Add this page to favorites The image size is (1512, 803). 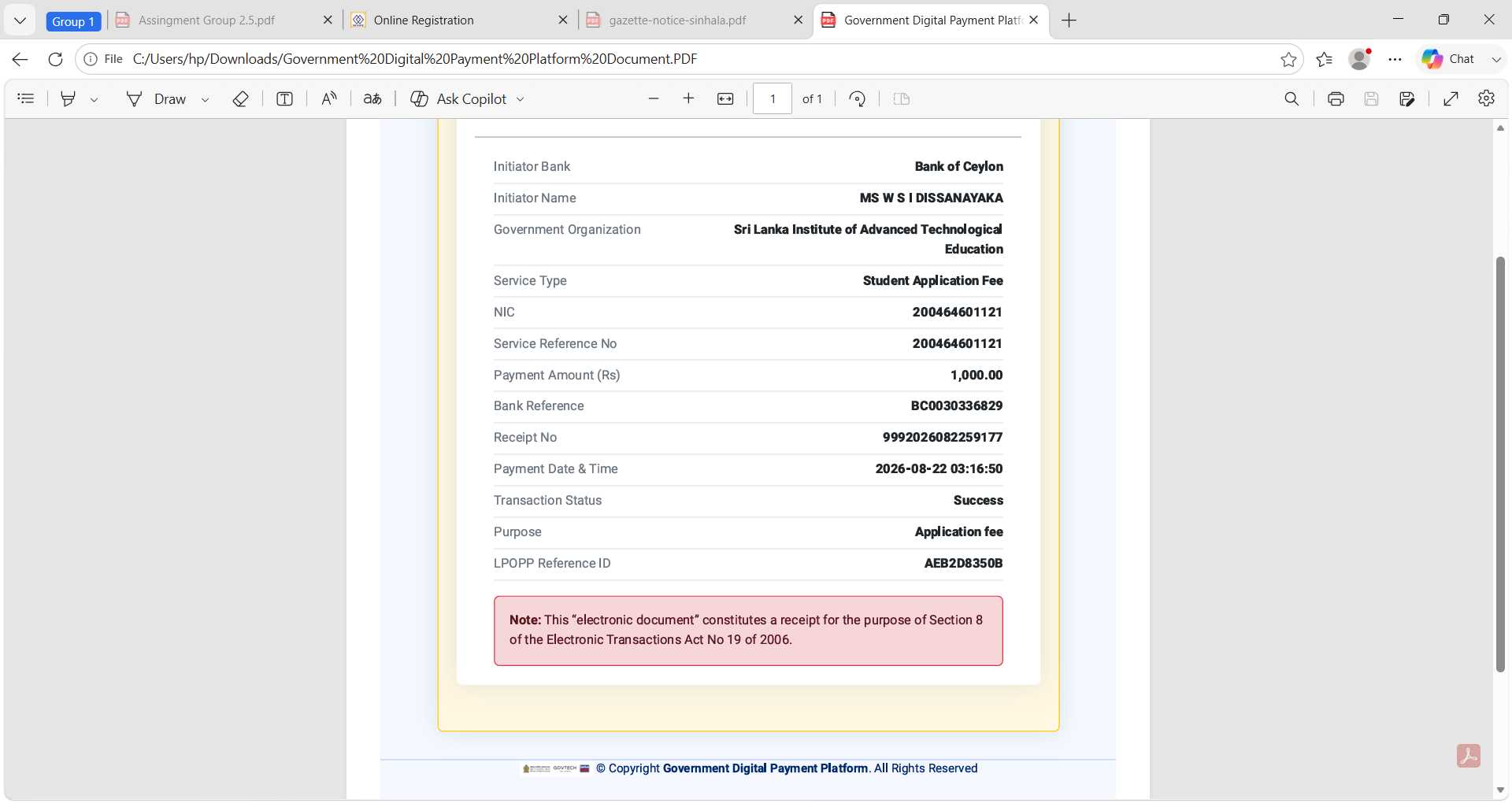tap(1288, 59)
